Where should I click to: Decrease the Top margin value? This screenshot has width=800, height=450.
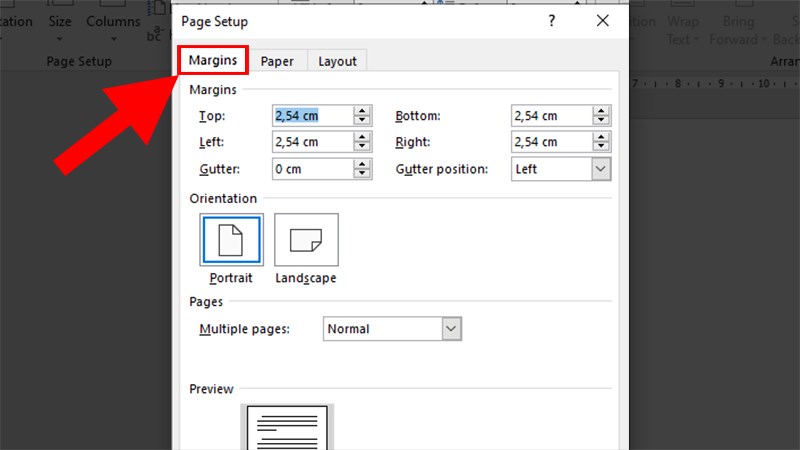click(x=362, y=121)
